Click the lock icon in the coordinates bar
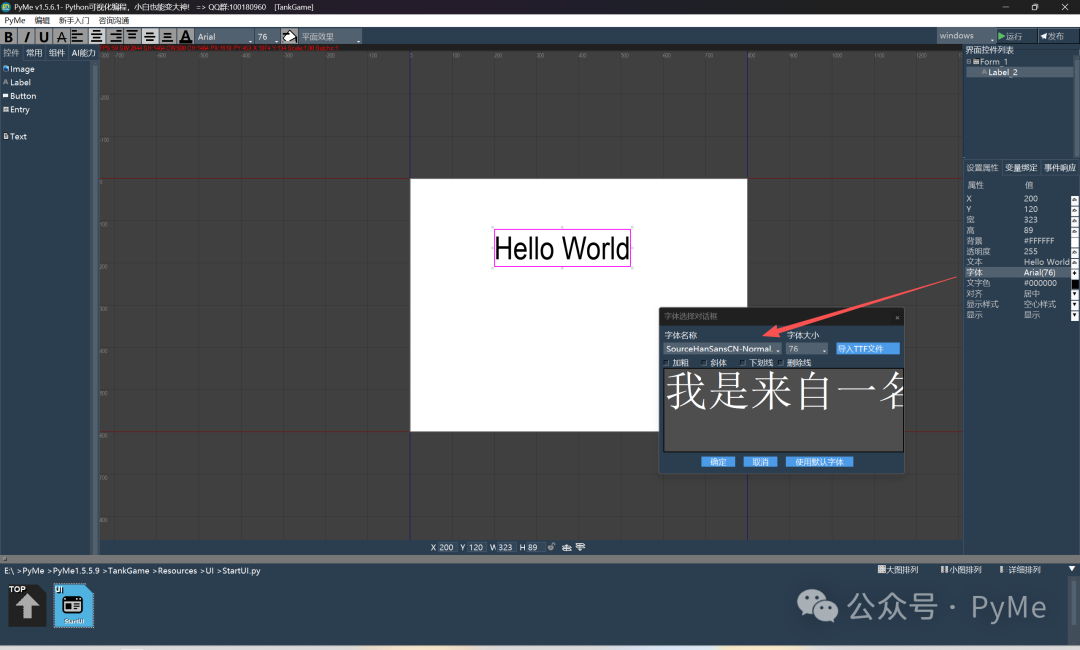This screenshot has width=1080, height=650. pos(551,547)
